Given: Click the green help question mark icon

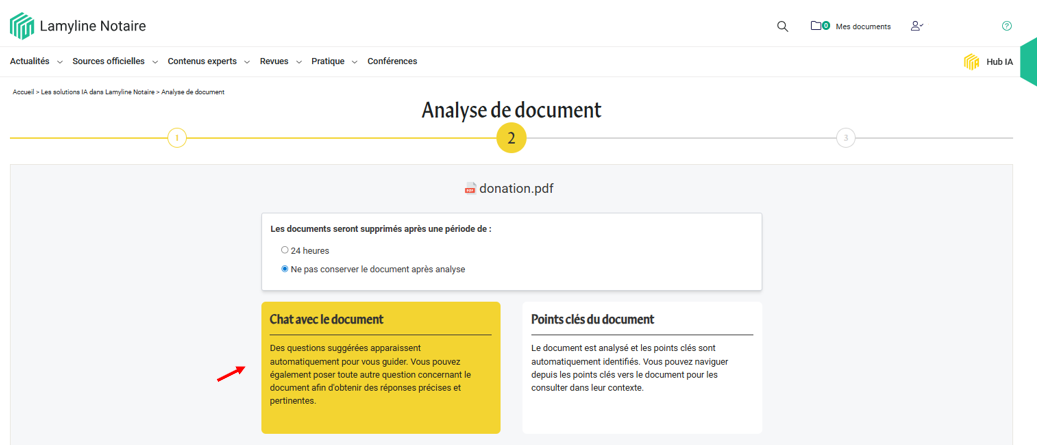Looking at the screenshot, I should click(1007, 26).
